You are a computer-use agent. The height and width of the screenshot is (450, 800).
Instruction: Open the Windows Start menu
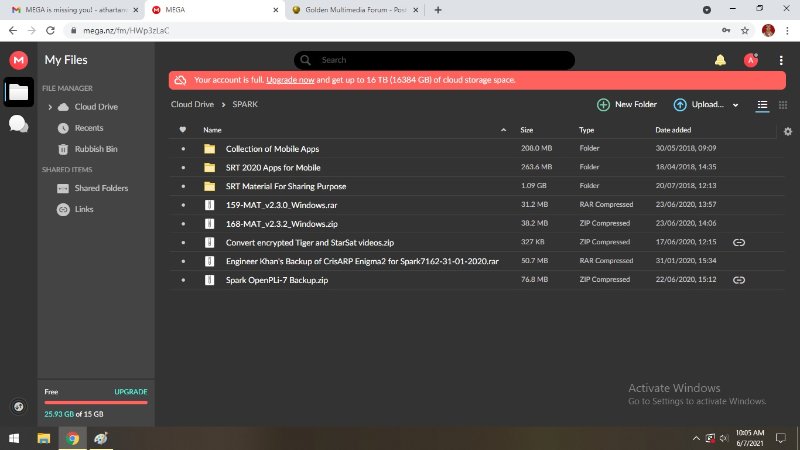tap(14, 438)
